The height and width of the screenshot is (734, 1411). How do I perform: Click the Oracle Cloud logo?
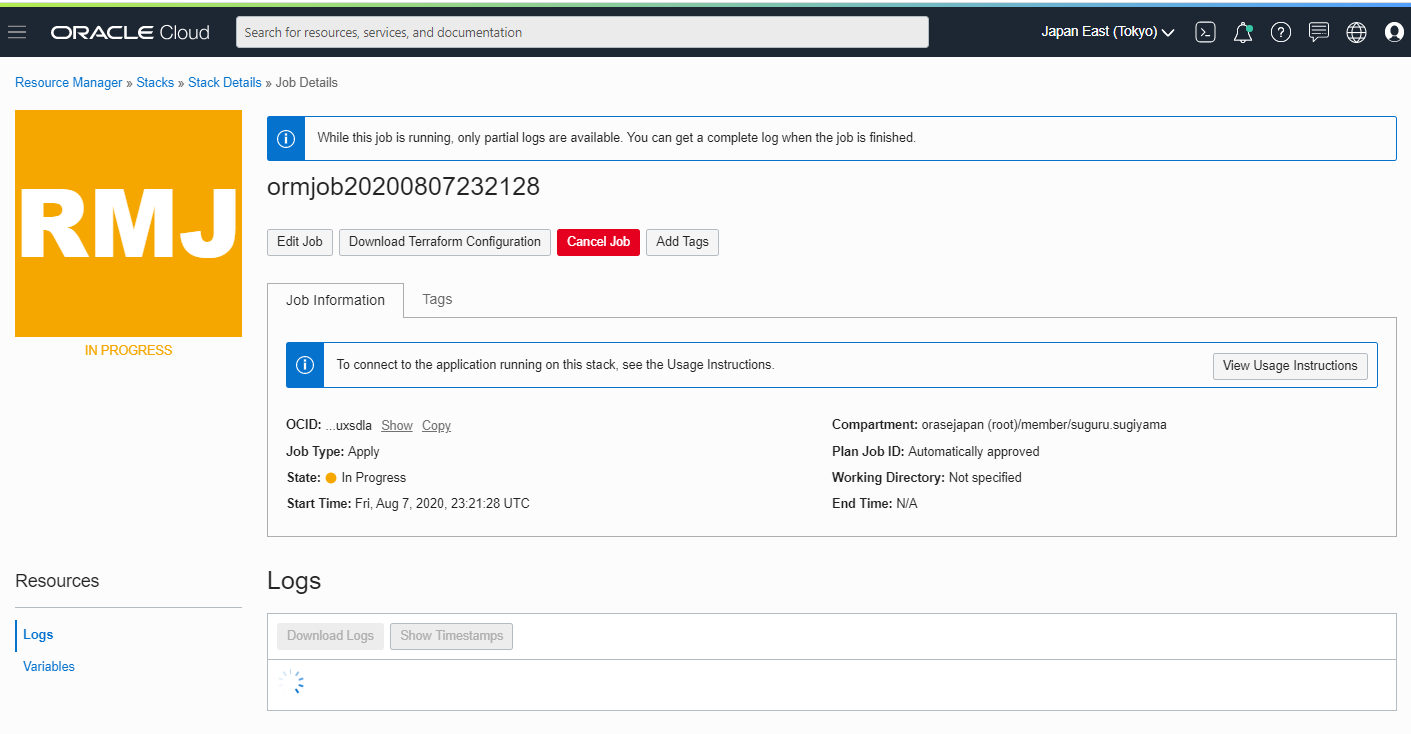129,31
